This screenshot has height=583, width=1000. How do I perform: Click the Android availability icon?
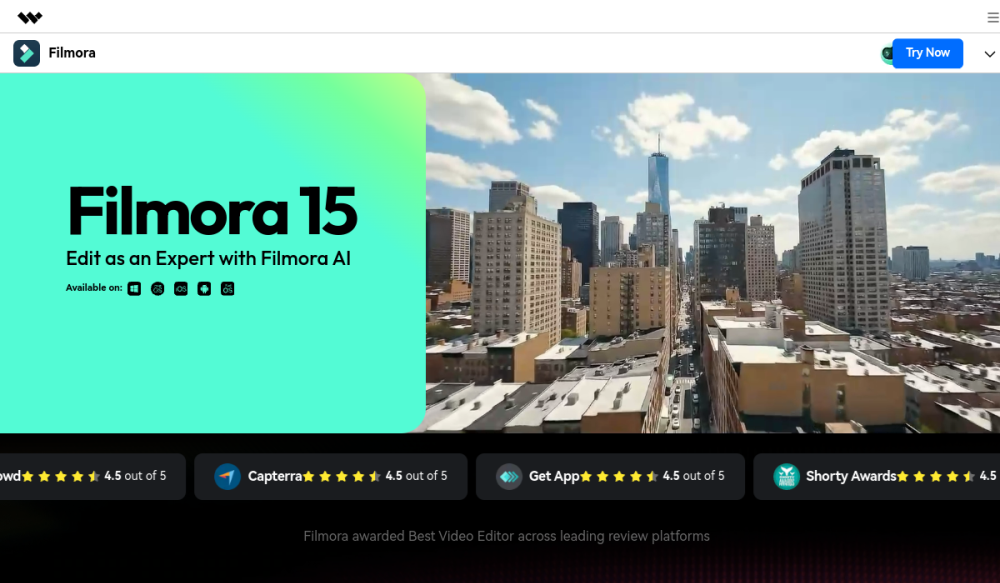click(x=204, y=288)
